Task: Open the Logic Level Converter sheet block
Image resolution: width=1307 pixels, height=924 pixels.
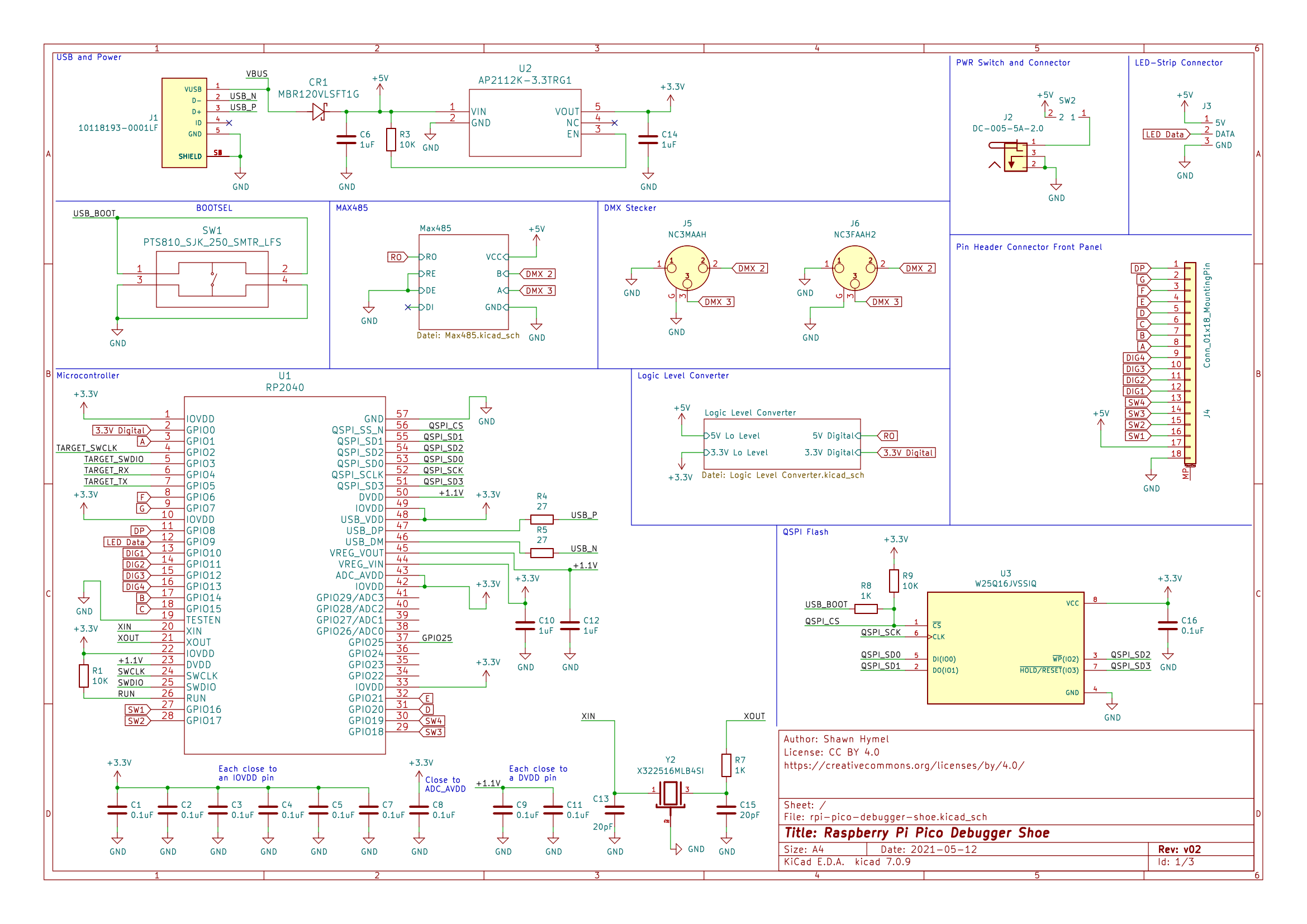Action: [x=782, y=444]
